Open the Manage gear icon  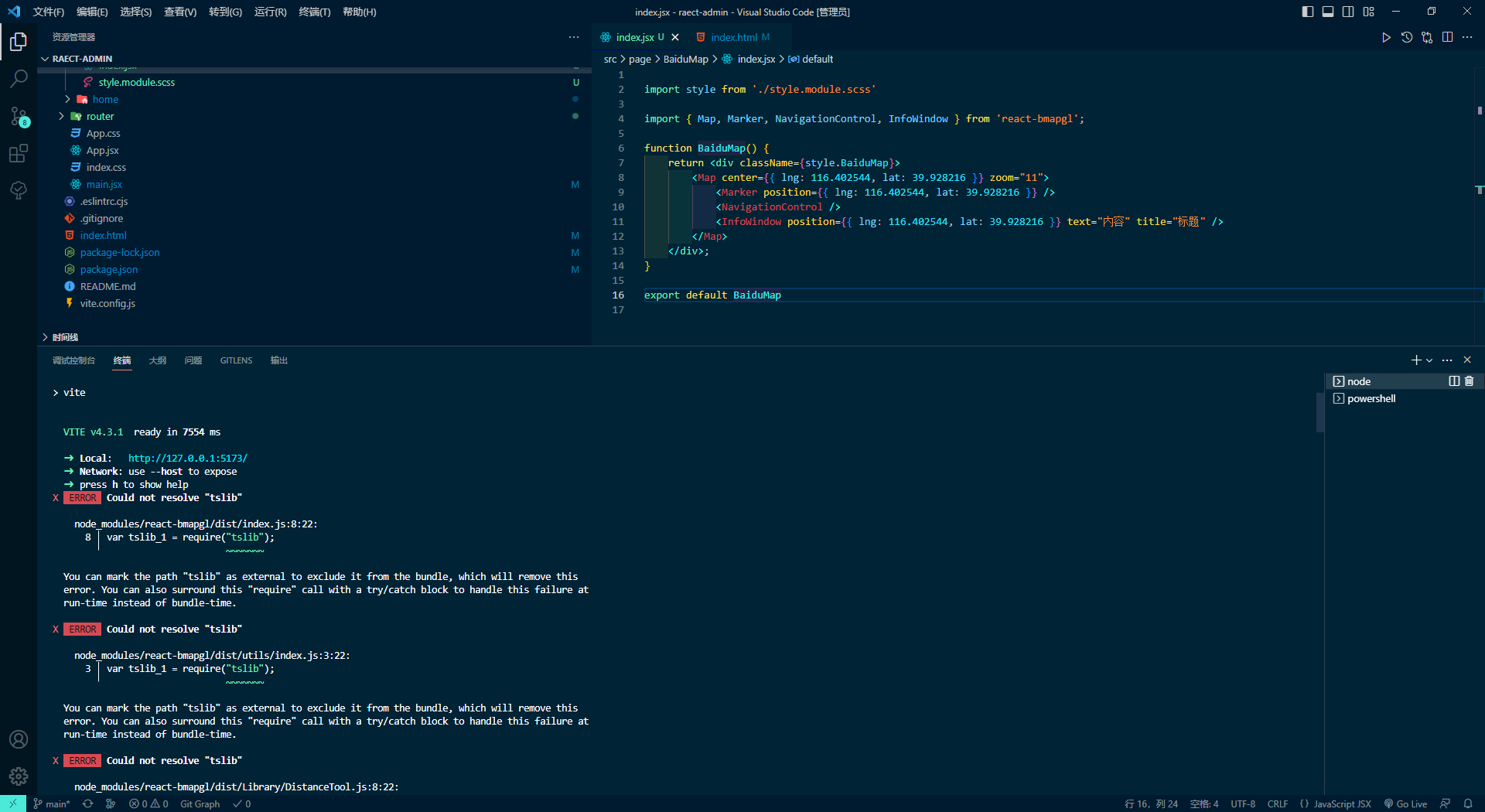[19, 776]
